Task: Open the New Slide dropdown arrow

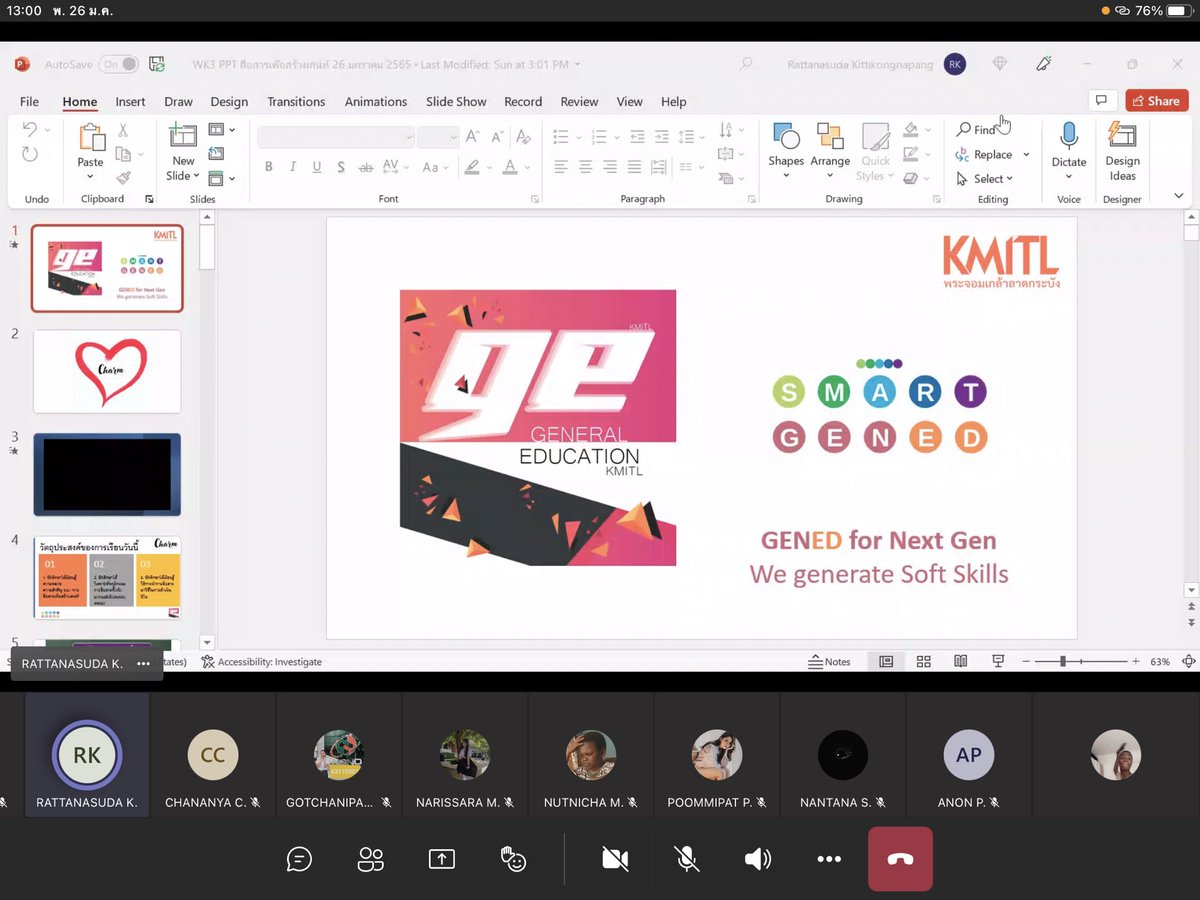Action: [196, 176]
